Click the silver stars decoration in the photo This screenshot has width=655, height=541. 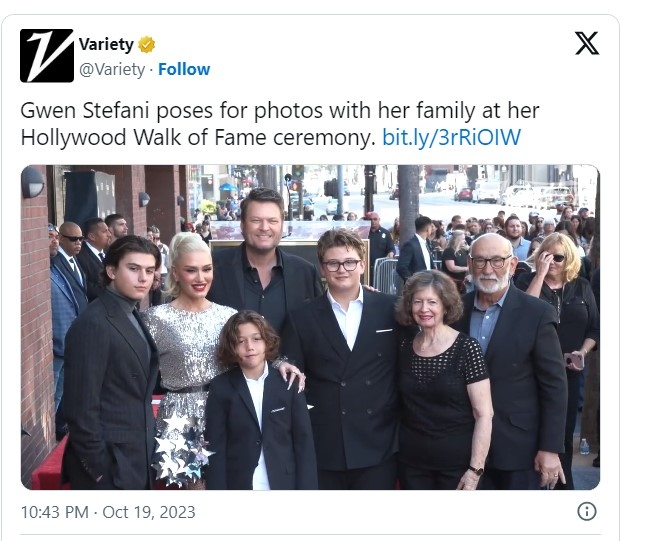(x=180, y=447)
